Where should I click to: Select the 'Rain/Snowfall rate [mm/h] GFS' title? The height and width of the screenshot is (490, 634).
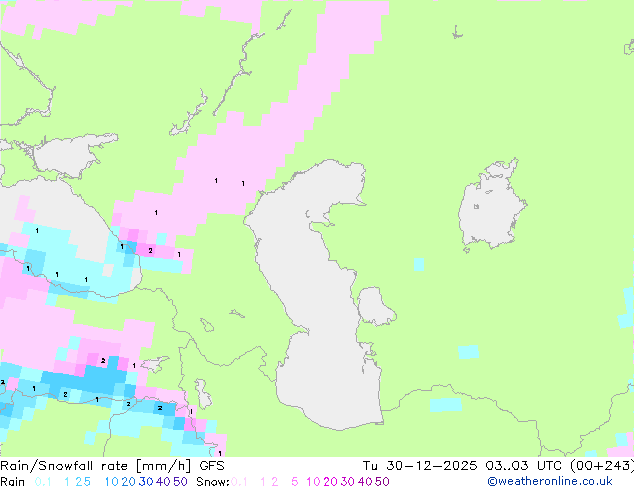click(x=112, y=466)
